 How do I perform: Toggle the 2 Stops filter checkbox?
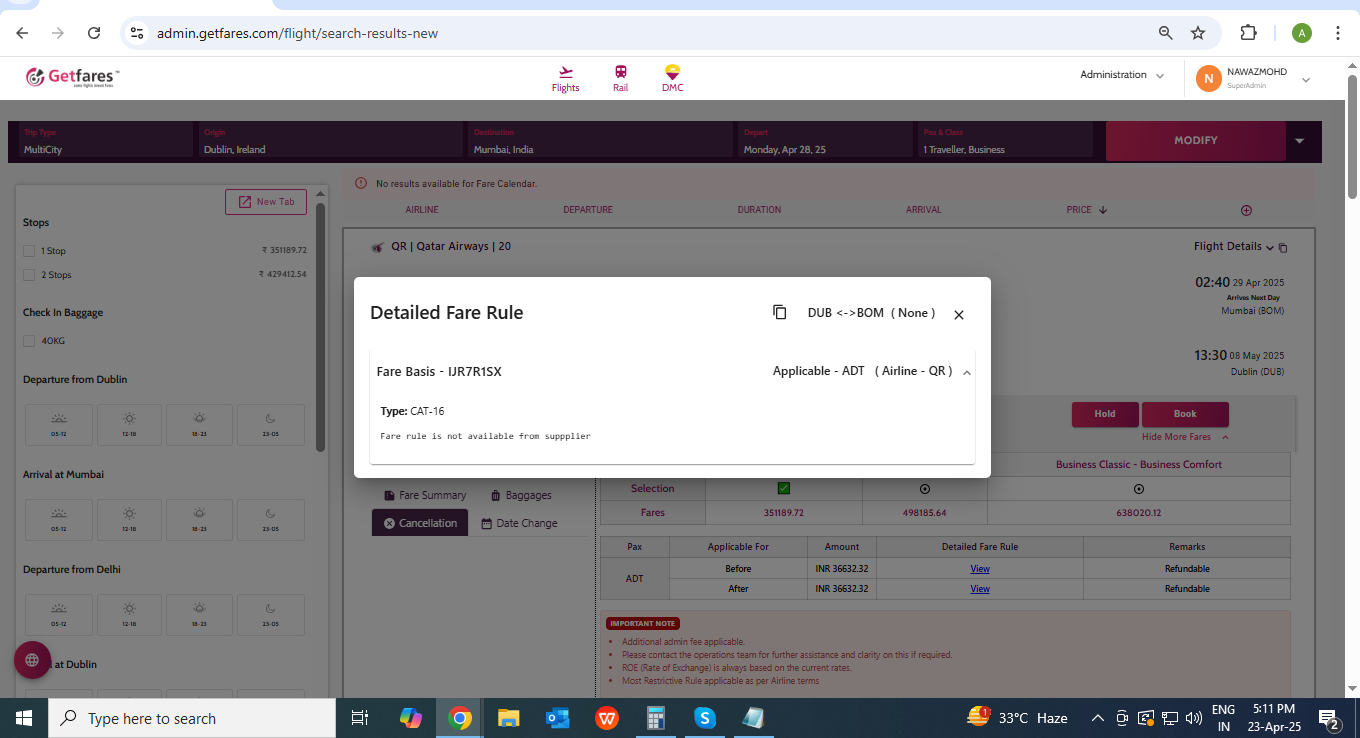(x=30, y=275)
